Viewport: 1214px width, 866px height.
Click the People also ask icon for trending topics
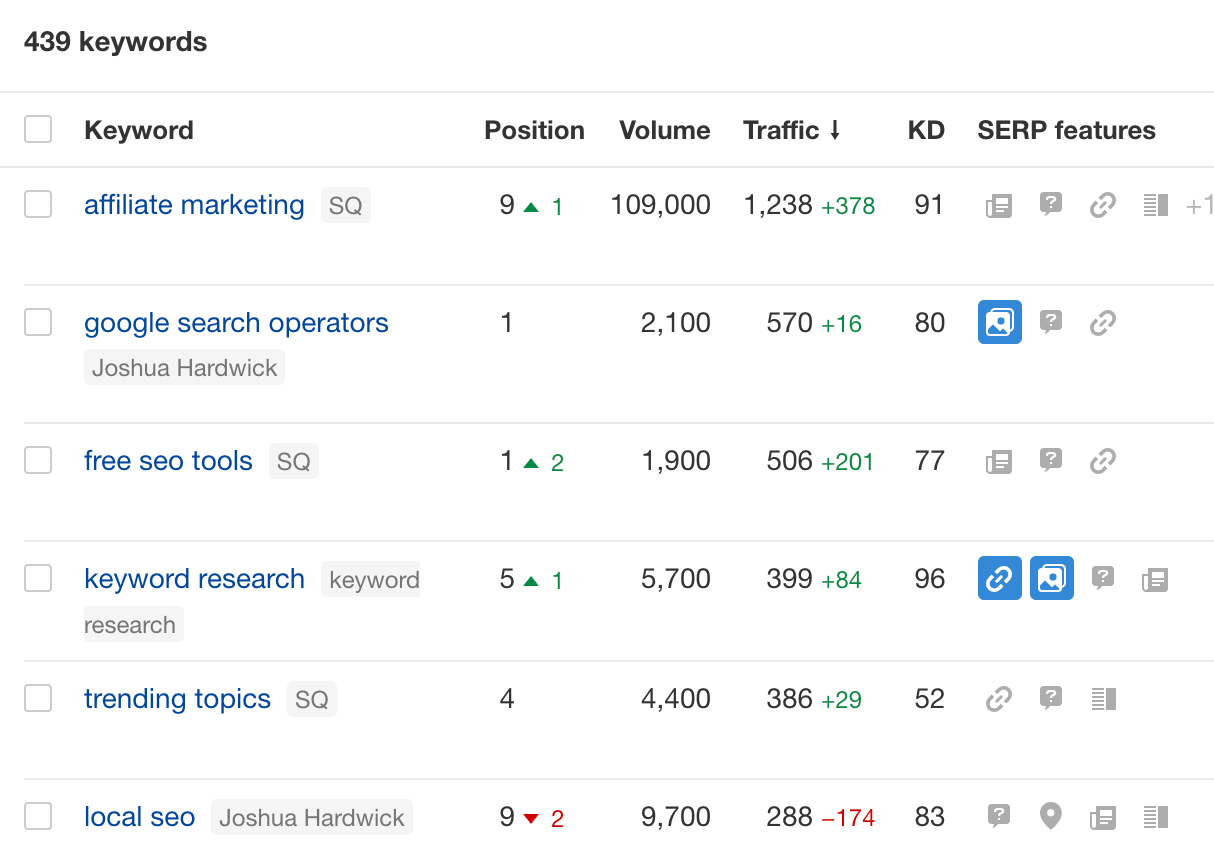[x=1051, y=698]
